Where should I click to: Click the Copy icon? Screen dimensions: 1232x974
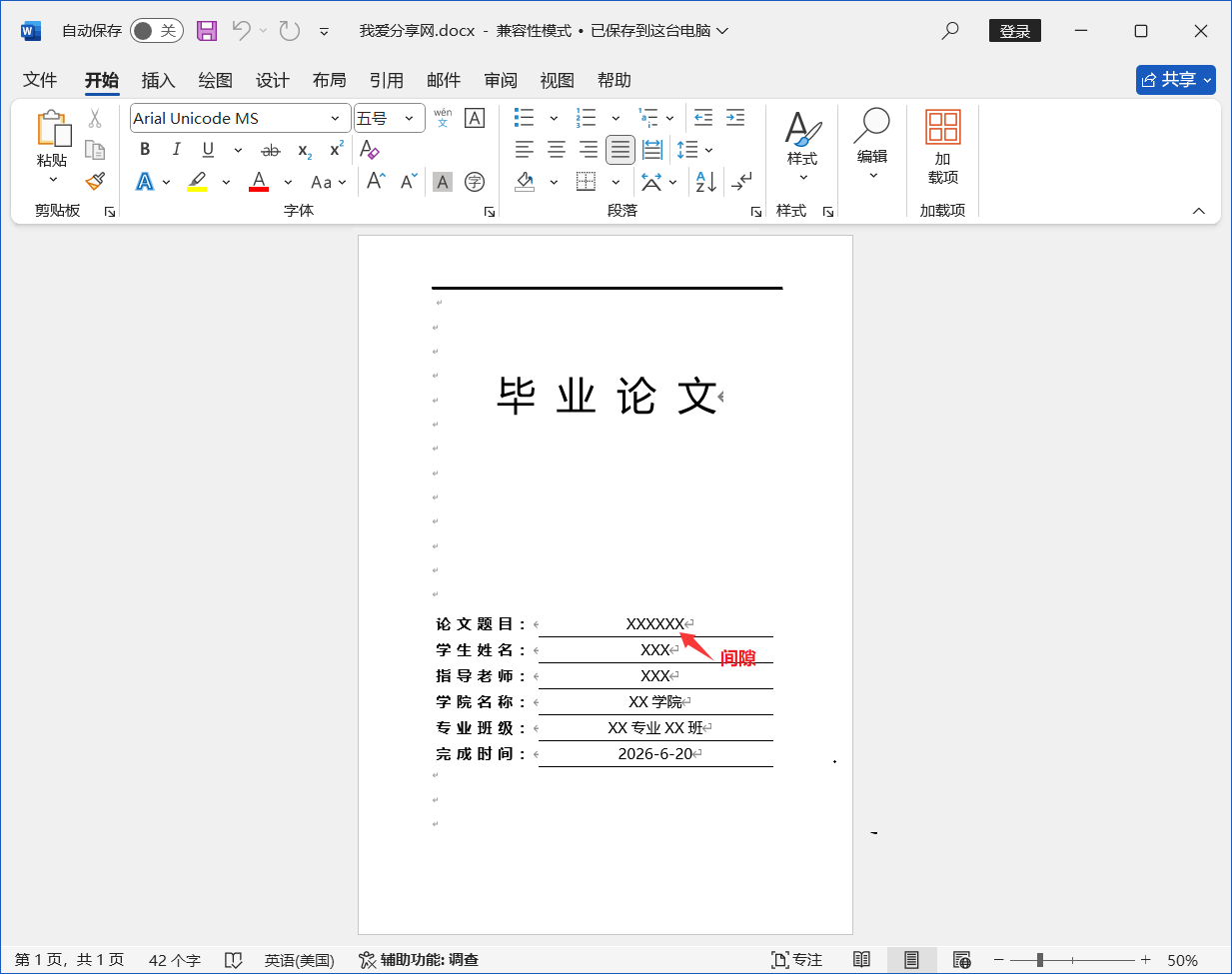[95, 150]
